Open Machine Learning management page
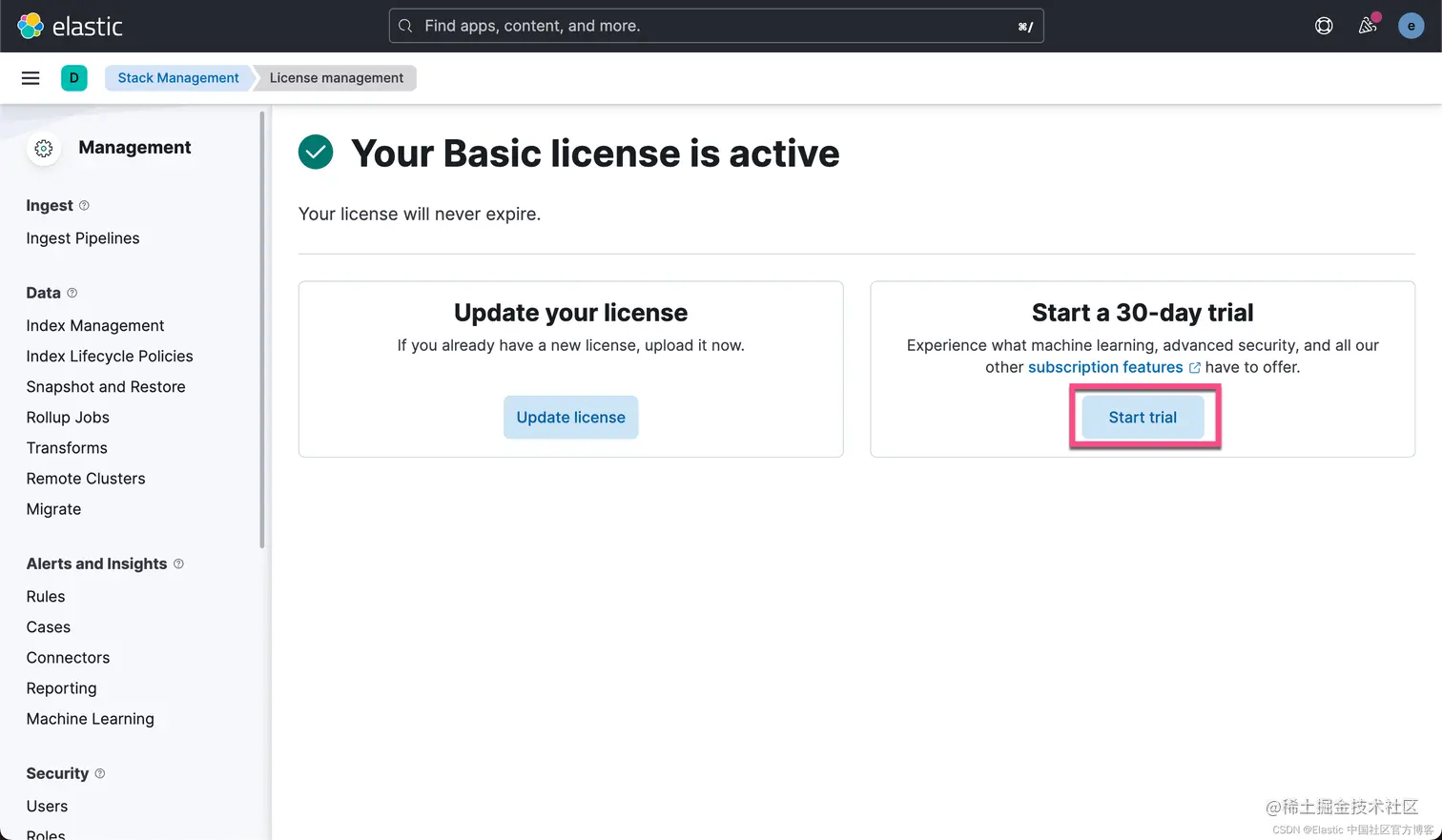Screen dimensions: 1442x840 tap(91, 719)
